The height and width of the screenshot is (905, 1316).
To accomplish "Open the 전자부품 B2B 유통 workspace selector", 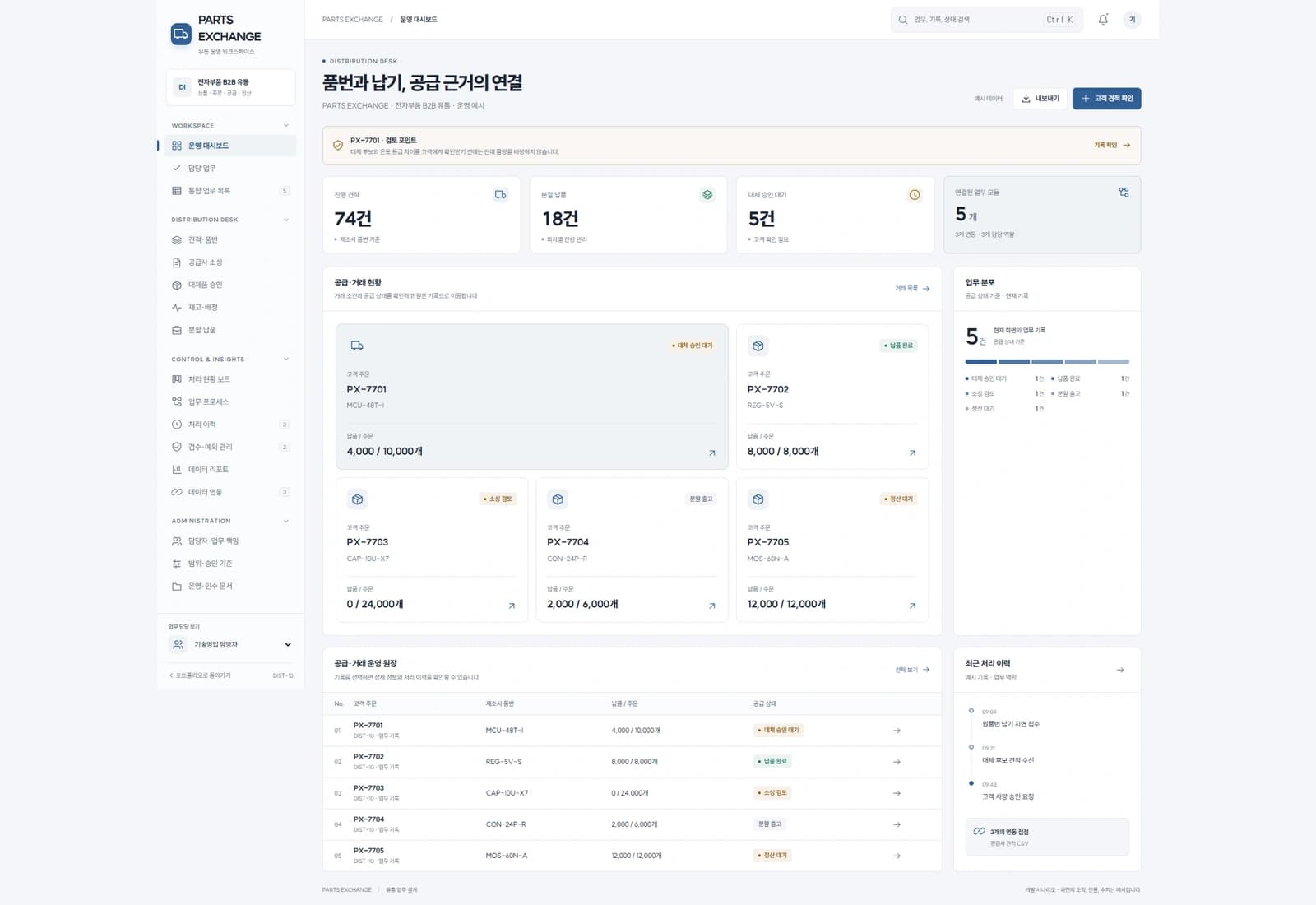I will [230, 87].
